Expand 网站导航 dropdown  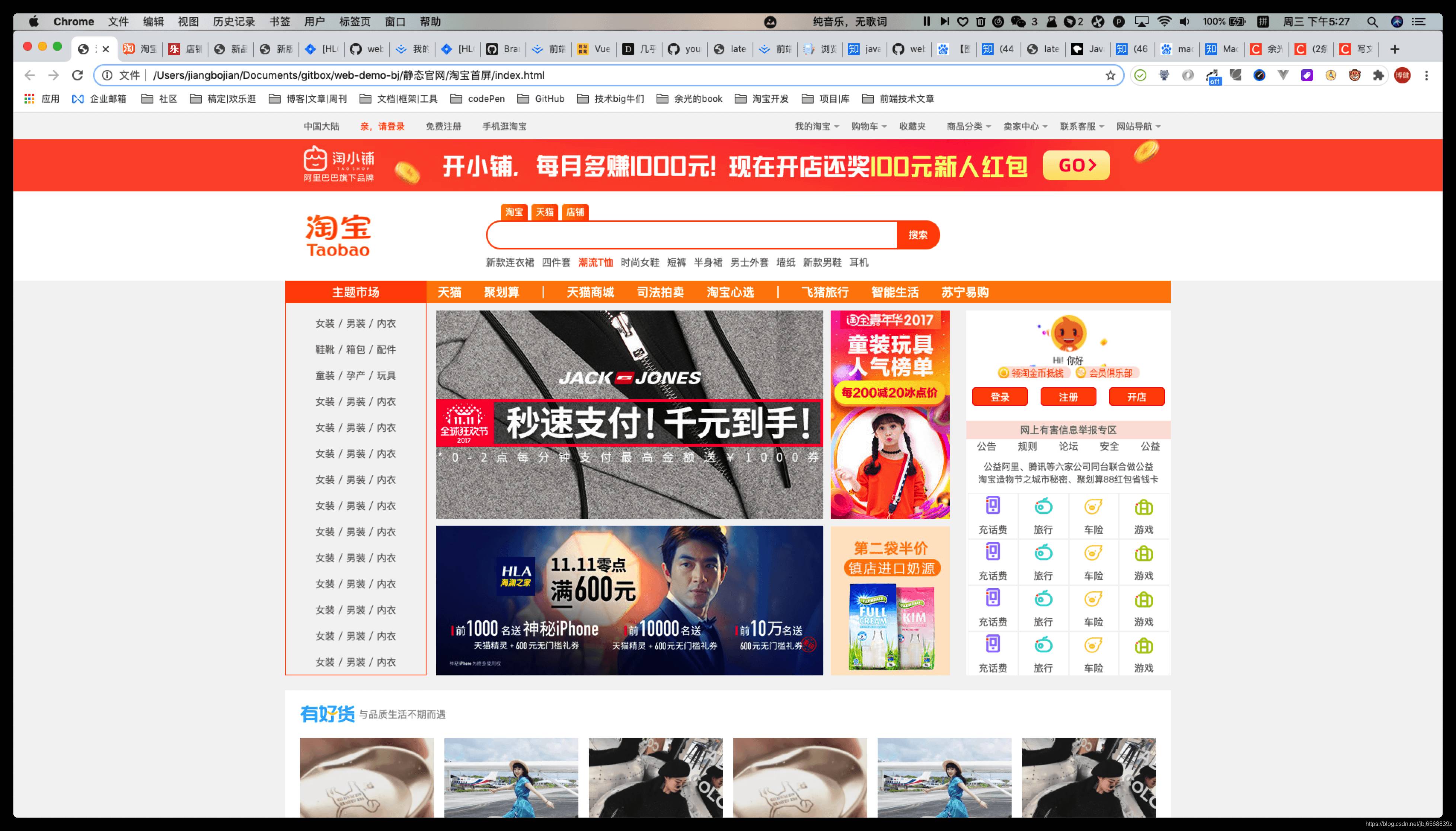click(x=1139, y=127)
